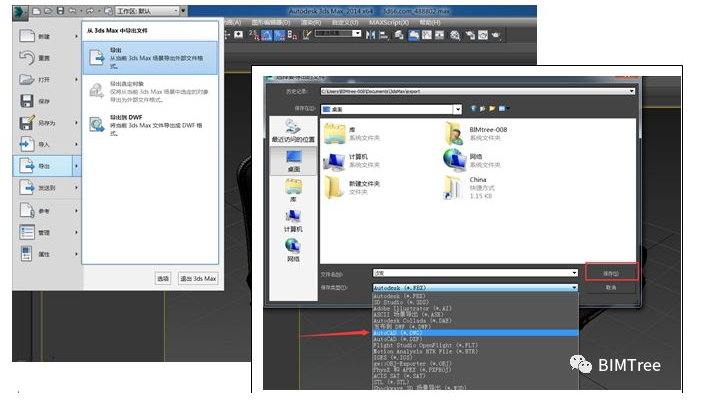Open the 工作区: 默认 workspace dropdown
702x401 pixels.
click(148, 11)
